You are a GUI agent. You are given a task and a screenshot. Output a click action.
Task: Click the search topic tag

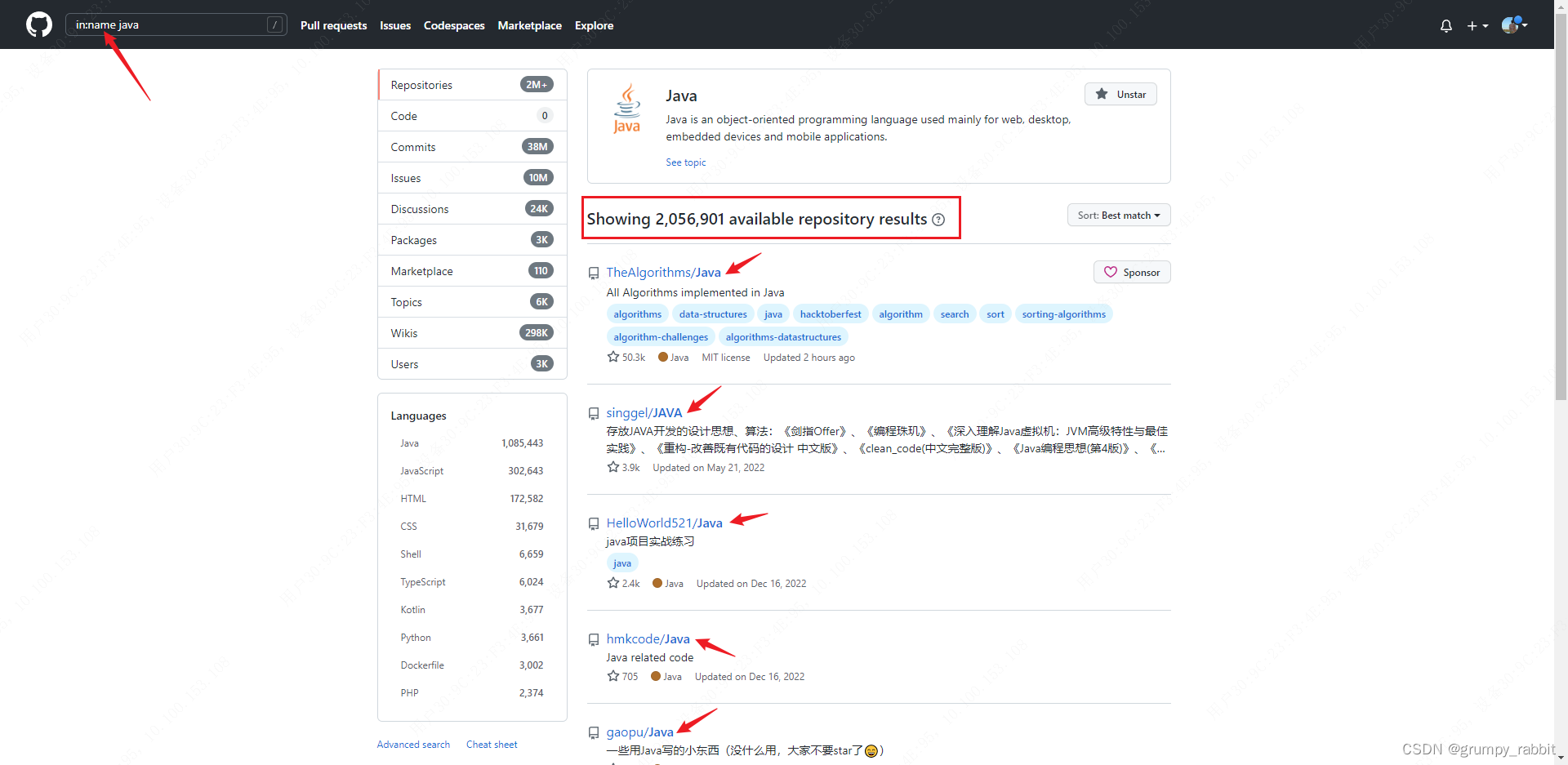click(x=955, y=314)
